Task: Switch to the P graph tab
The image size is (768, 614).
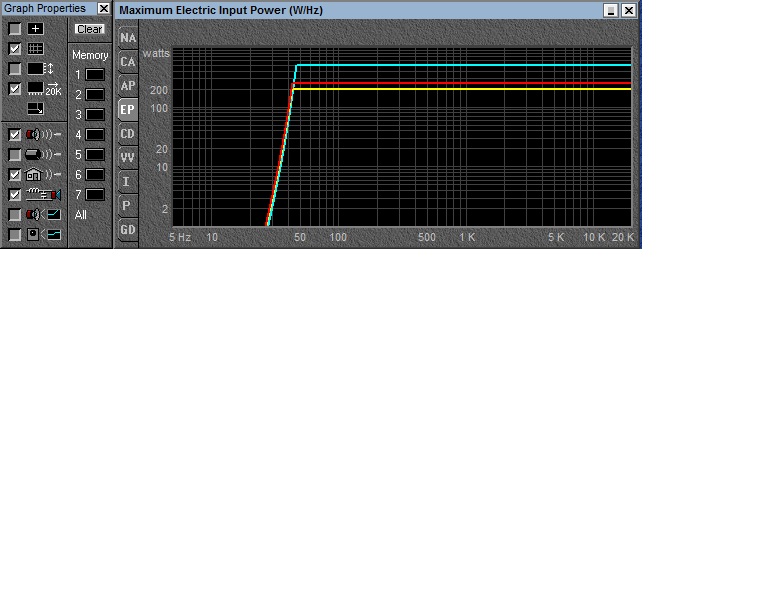Action: (128, 206)
